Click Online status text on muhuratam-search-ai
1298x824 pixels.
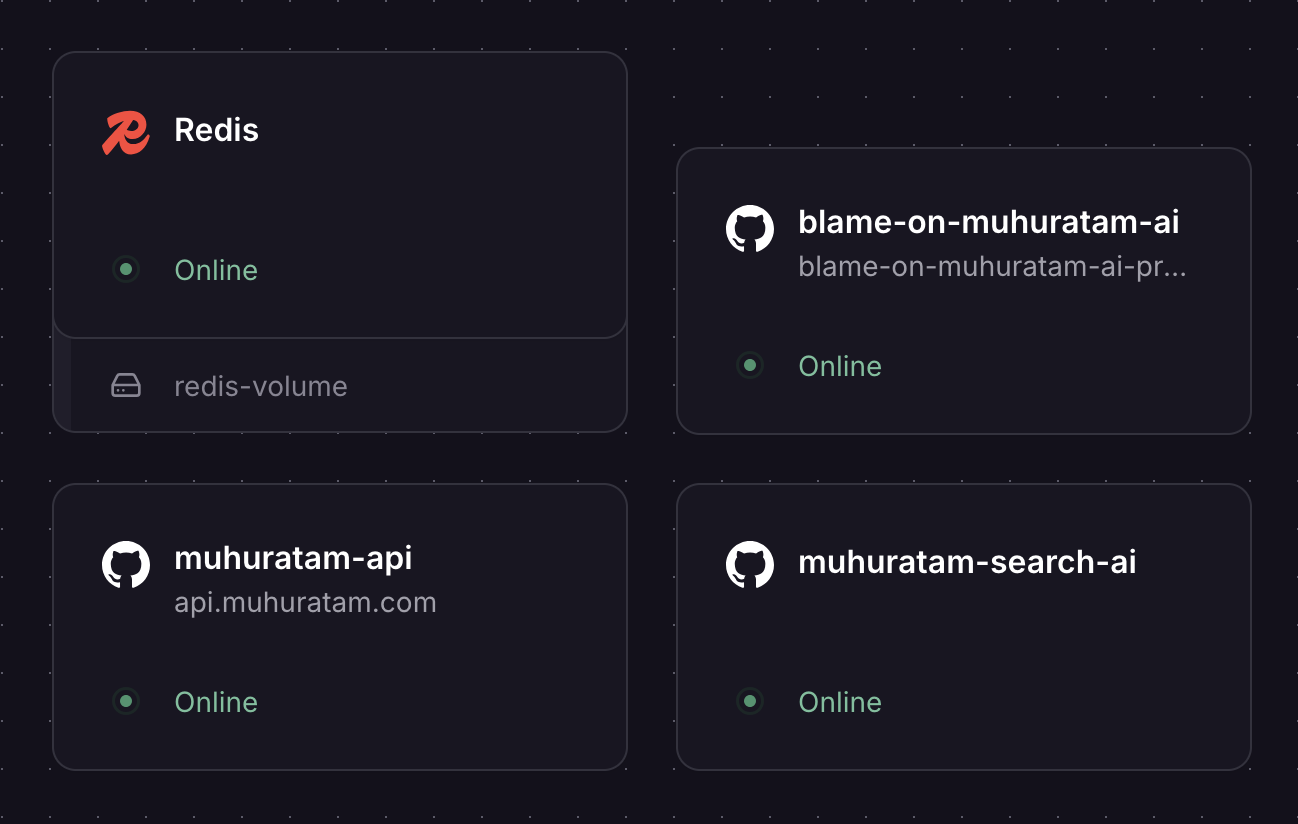(840, 702)
